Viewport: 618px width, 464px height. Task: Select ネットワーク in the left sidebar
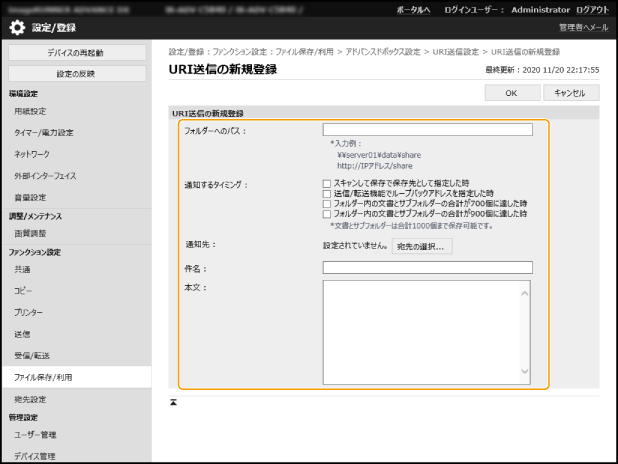[32, 154]
